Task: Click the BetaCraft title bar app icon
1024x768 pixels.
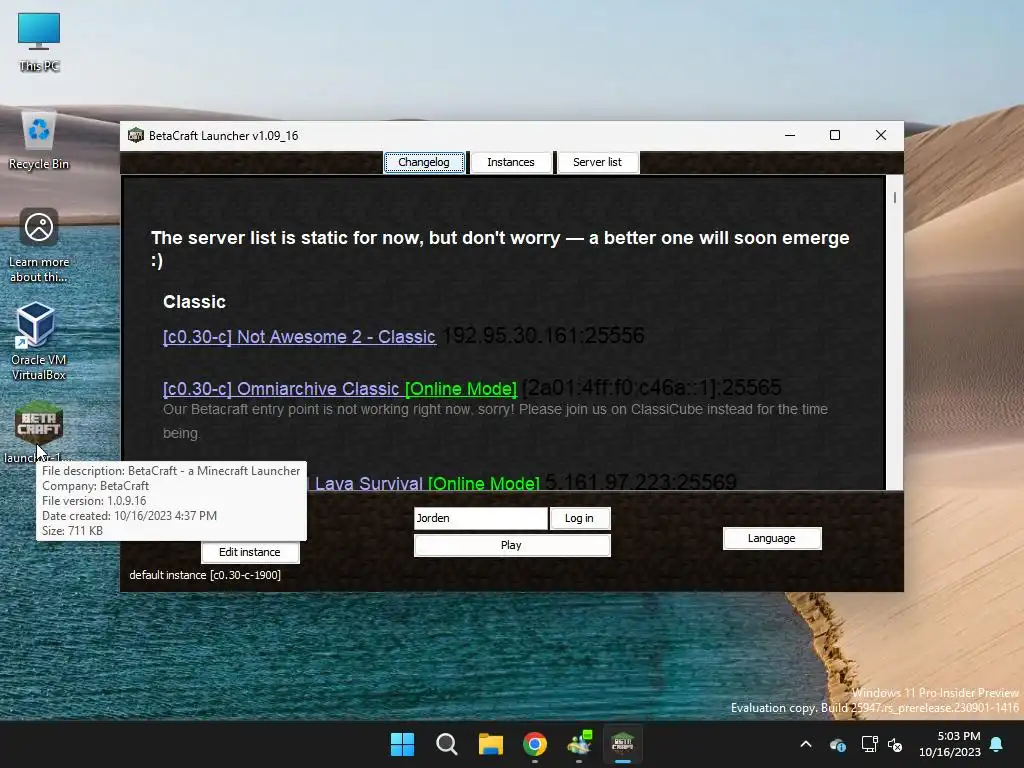Action: click(136, 135)
